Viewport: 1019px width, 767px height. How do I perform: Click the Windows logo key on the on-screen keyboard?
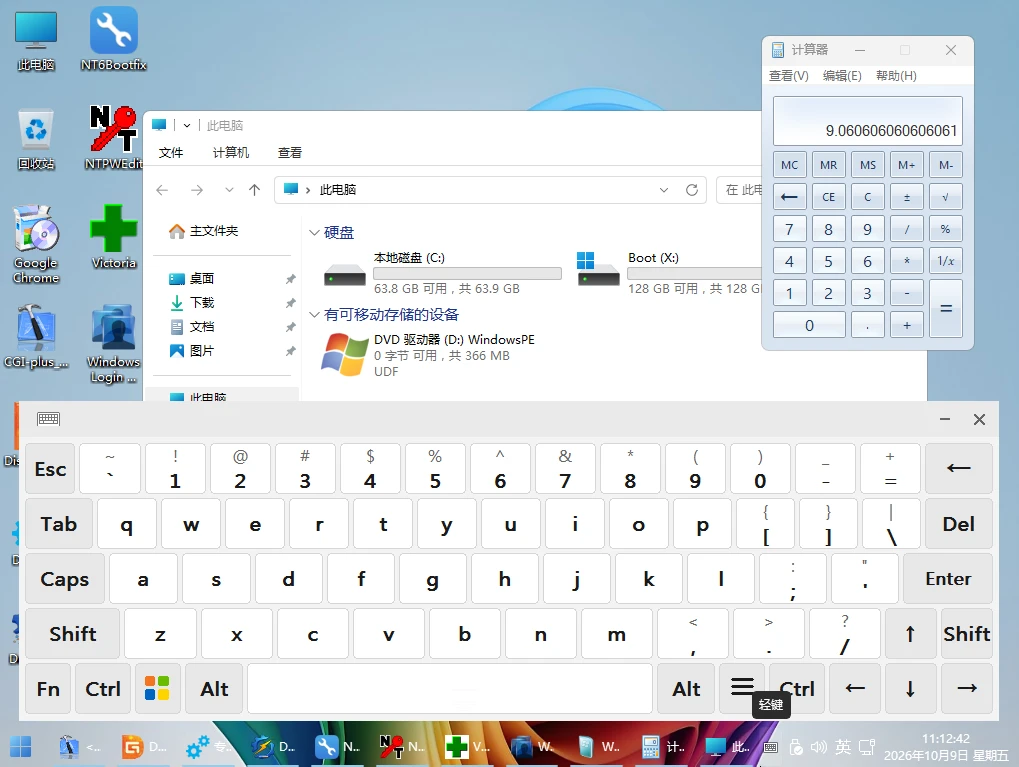pos(157,688)
